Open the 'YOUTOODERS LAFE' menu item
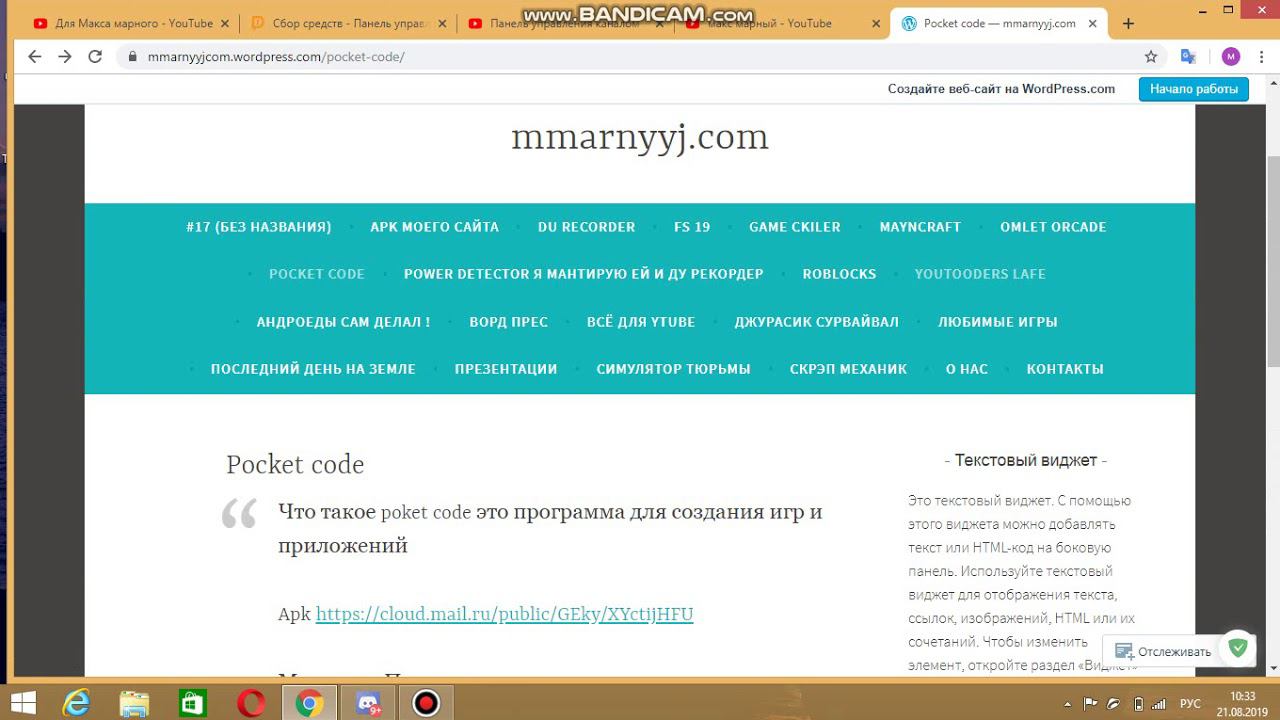 pos(980,274)
